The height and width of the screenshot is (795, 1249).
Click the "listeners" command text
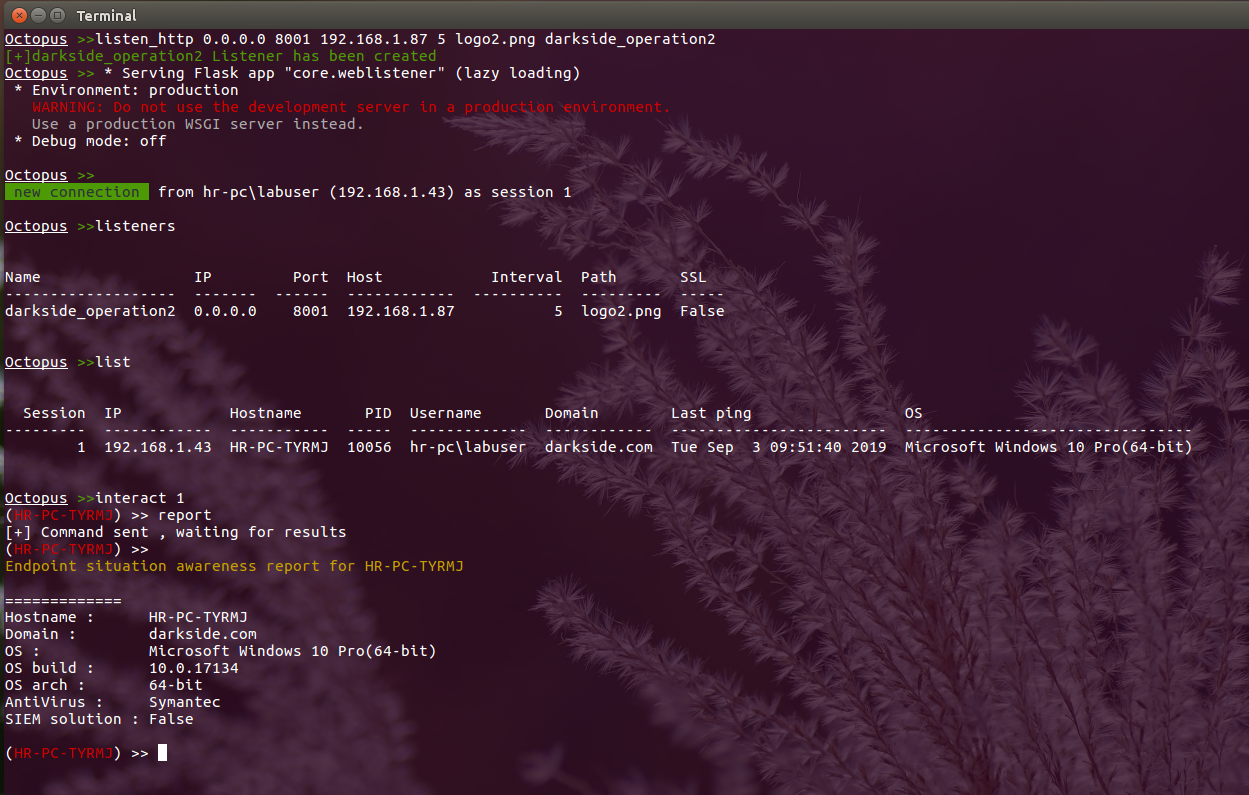pos(135,226)
